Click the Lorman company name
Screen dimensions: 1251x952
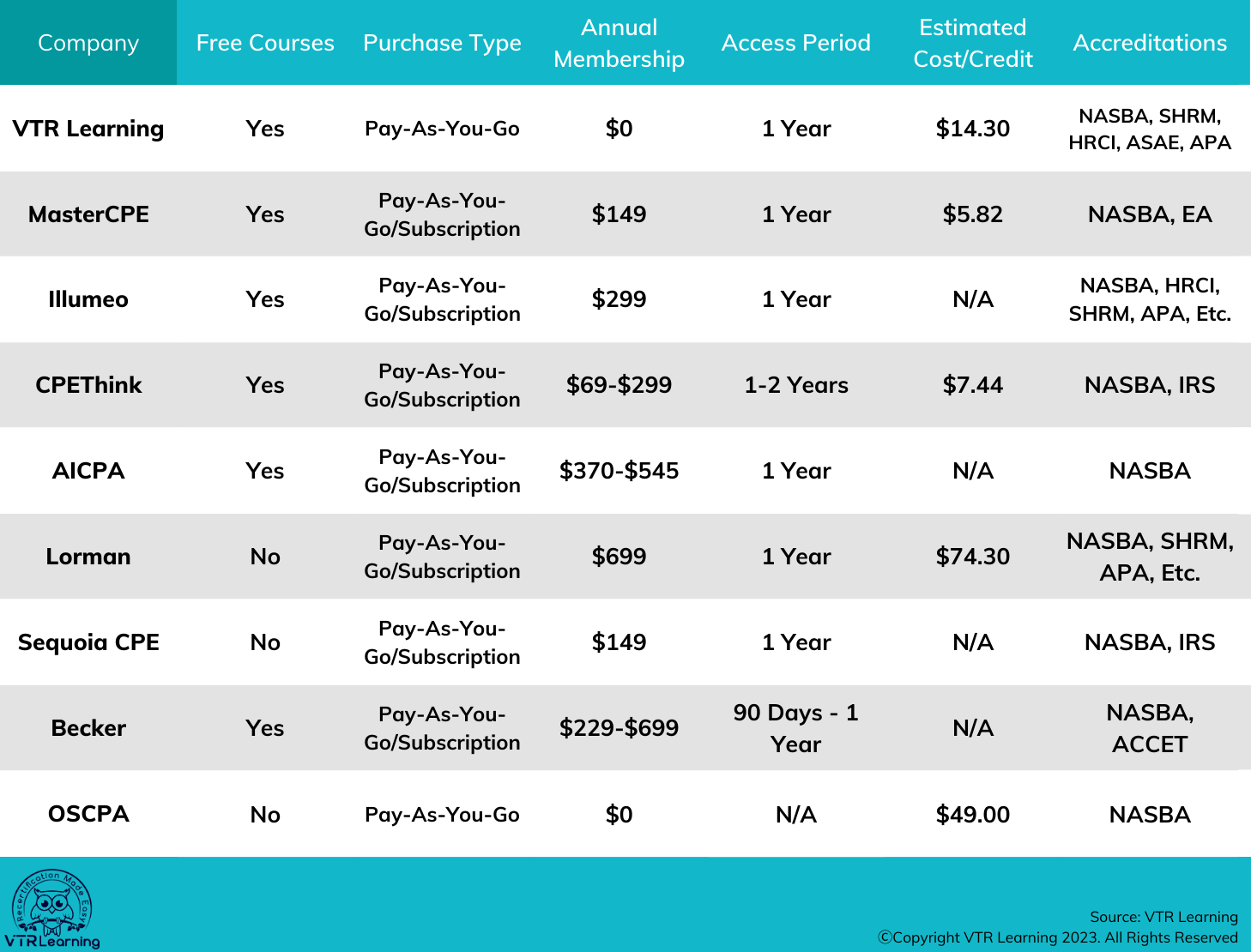click(x=88, y=557)
